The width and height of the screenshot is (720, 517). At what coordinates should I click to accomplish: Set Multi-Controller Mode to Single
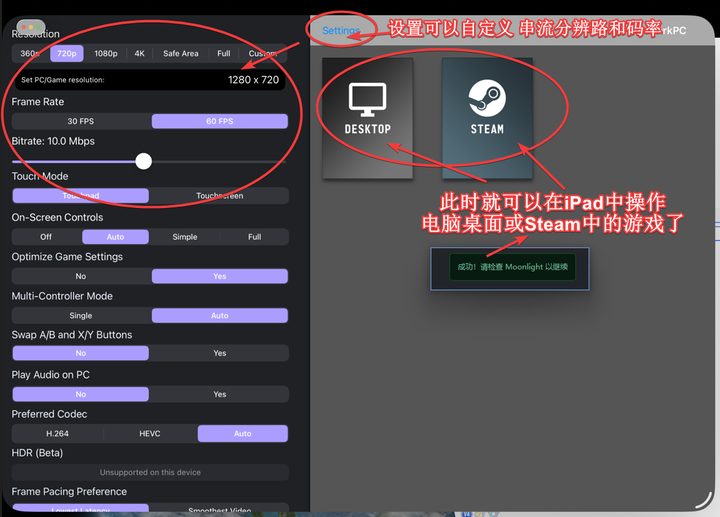point(81,316)
